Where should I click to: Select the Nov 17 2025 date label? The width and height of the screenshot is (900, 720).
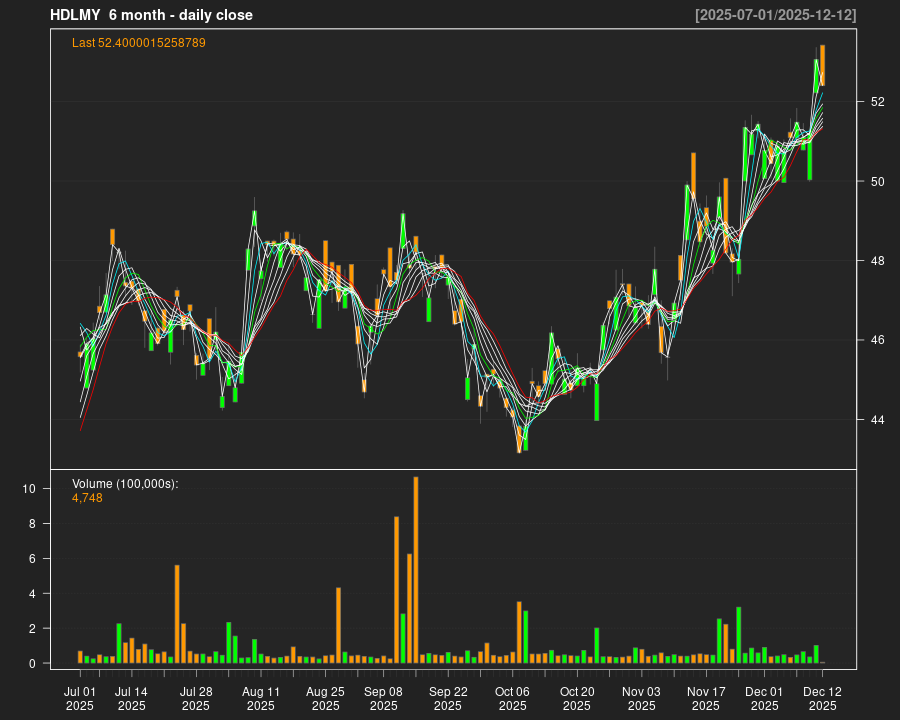point(706,698)
